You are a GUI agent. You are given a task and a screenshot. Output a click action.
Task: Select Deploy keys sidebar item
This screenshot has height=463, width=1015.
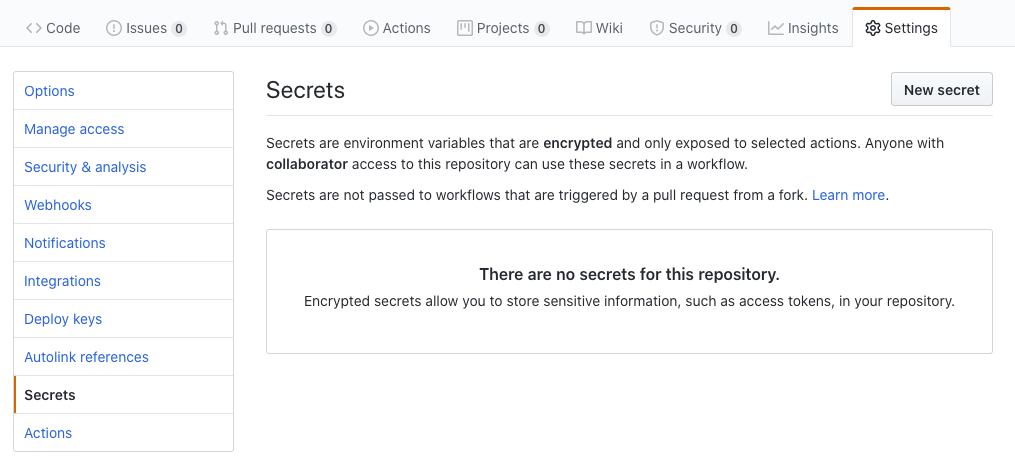point(63,319)
